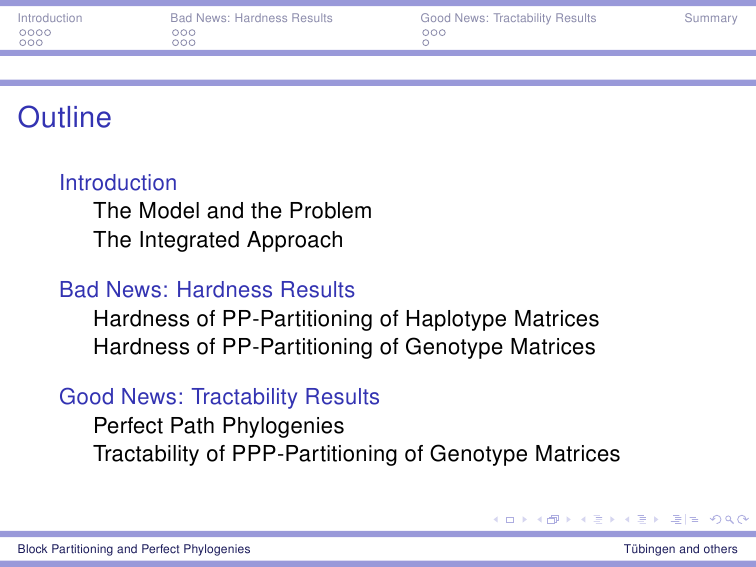Go to next frame arrow
The width and height of the screenshot is (756, 567).
(x=568, y=520)
